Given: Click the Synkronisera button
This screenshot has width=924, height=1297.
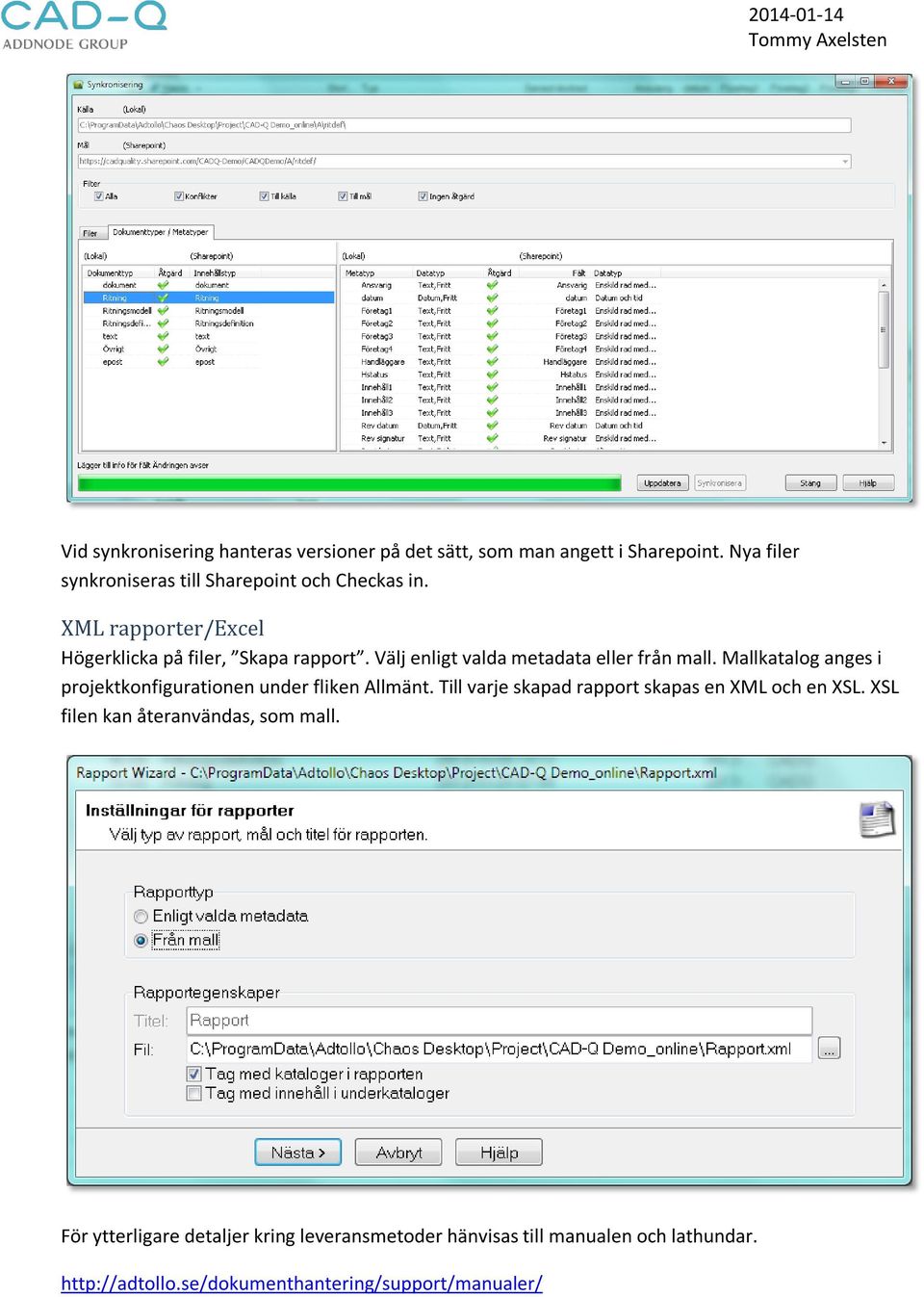Looking at the screenshot, I should tap(720, 483).
